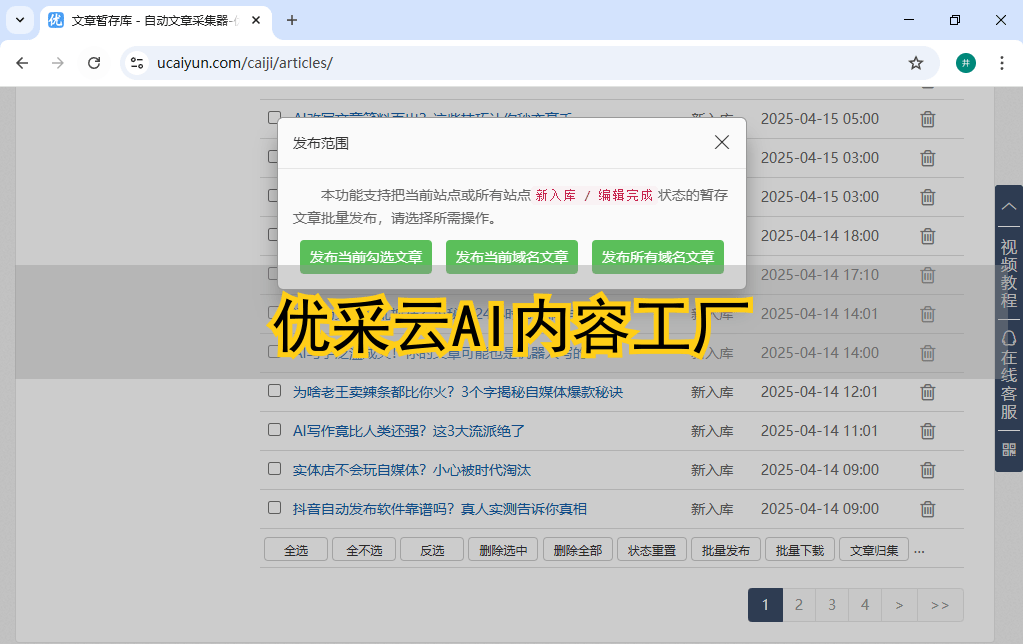Click 发布当前域名文章 green button
The image size is (1023, 644).
pyautogui.click(x=511, y=257)
